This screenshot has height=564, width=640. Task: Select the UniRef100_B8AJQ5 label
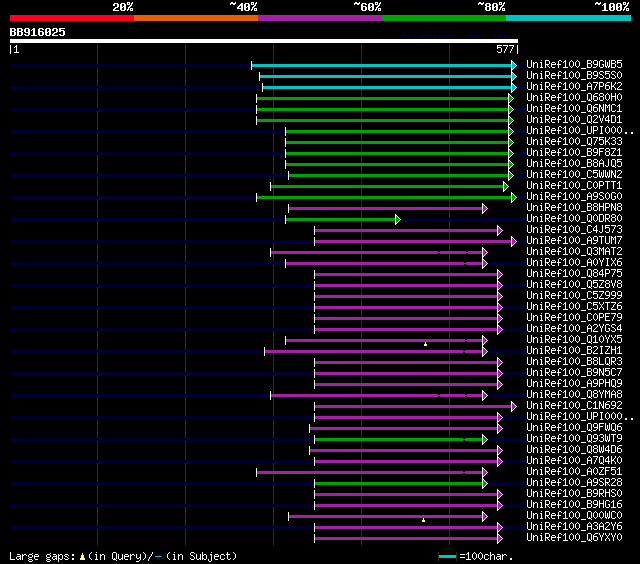574,163
